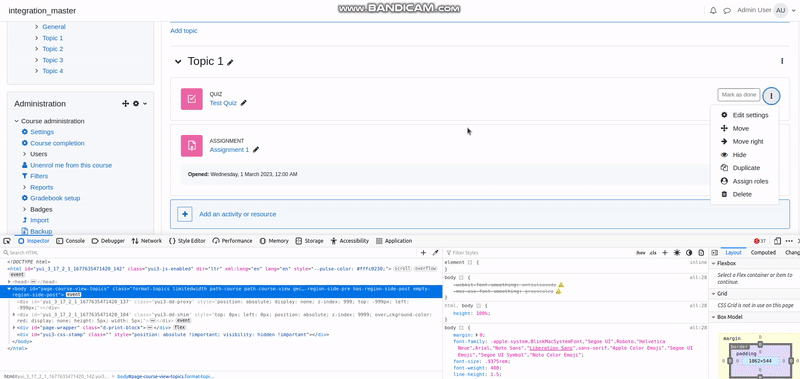This screenshot has height=379, width=800.
Task: Click the plus icon beside Add an activity
Action: pyautogui.click(x=185, y=214)
